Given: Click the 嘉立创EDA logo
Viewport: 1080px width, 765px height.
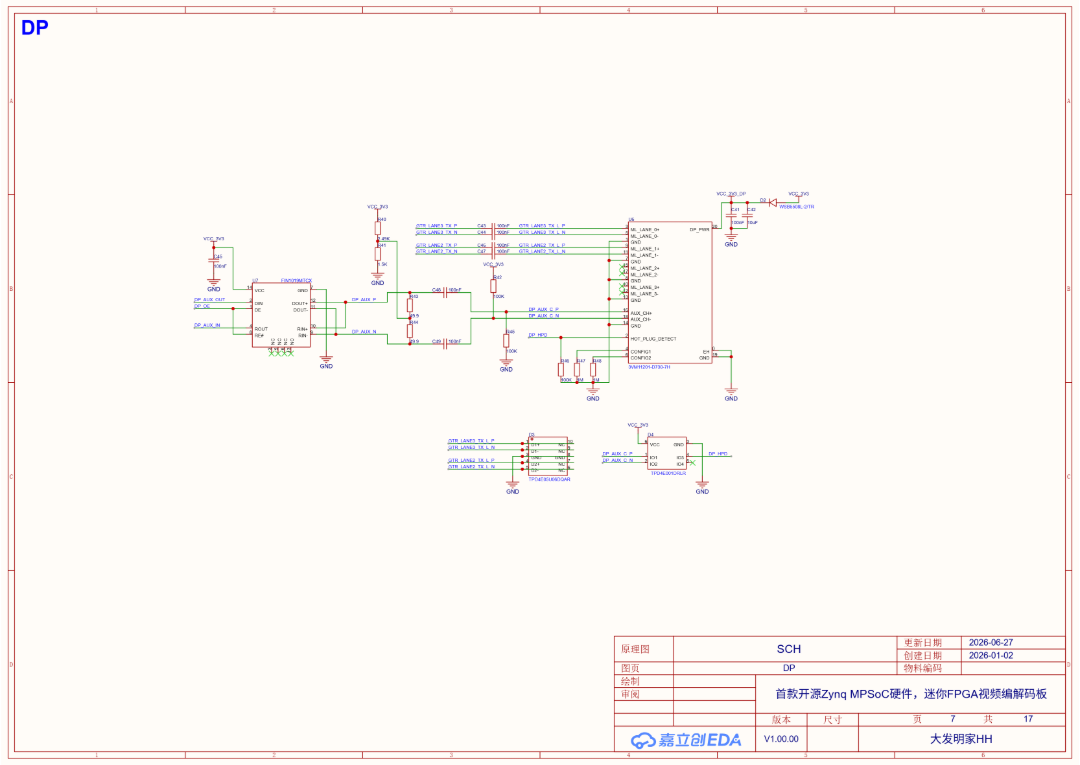Looking at the screenshot, I should 686,740.
